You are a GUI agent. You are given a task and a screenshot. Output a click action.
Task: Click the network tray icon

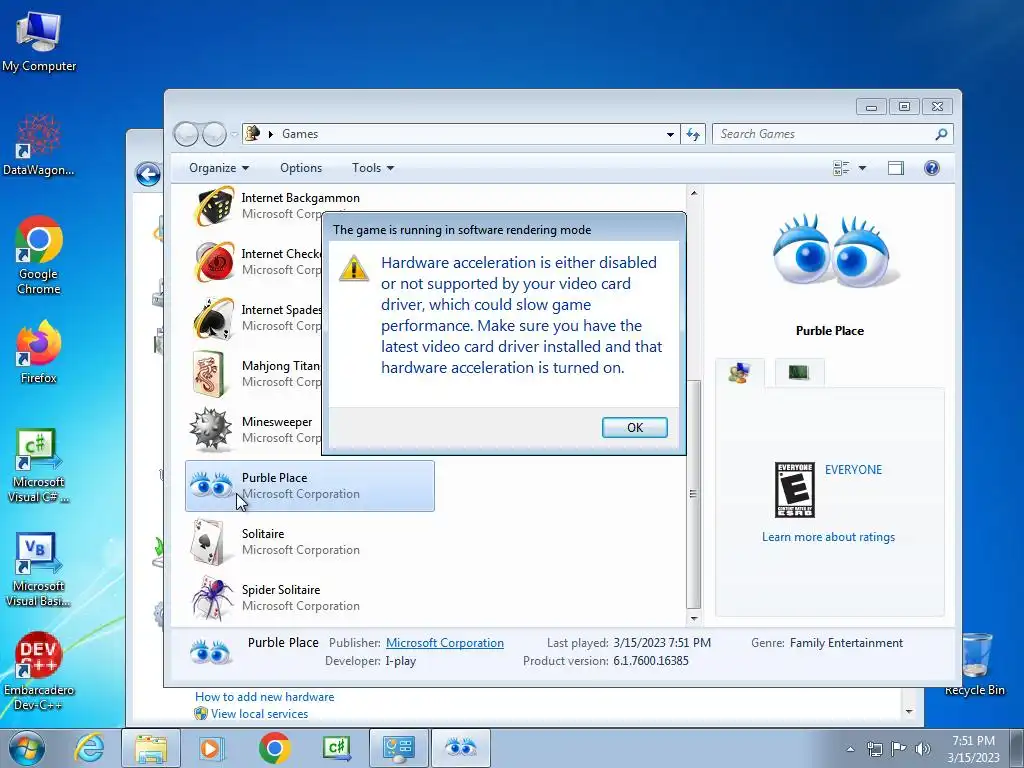point(874,749)
